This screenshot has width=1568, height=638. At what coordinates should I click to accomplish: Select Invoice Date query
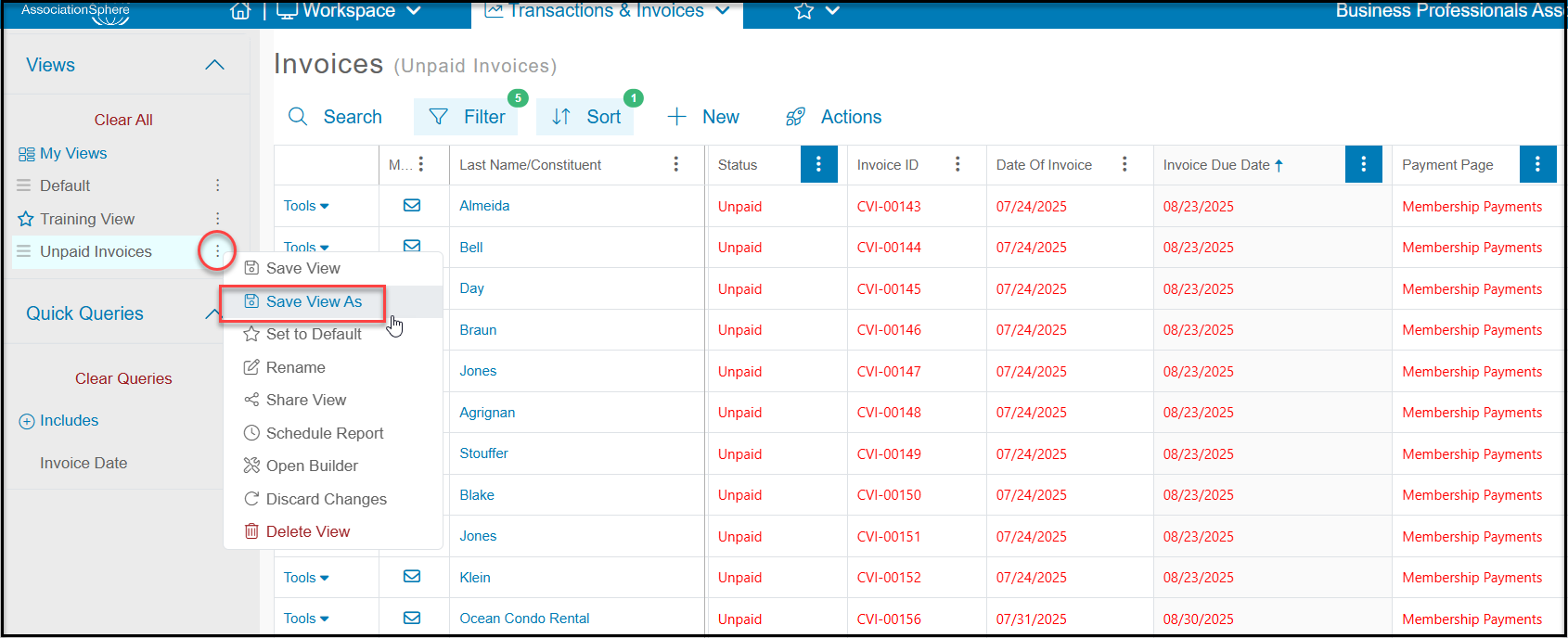[84, 463]
